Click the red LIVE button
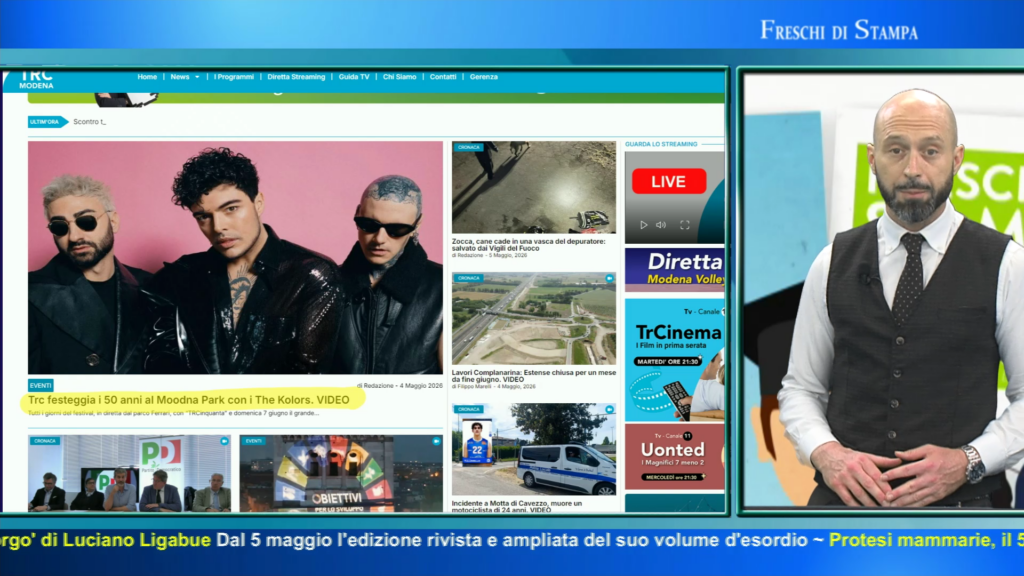The width and height of the screenshot is (1024, 576). (x=669, y=181)
